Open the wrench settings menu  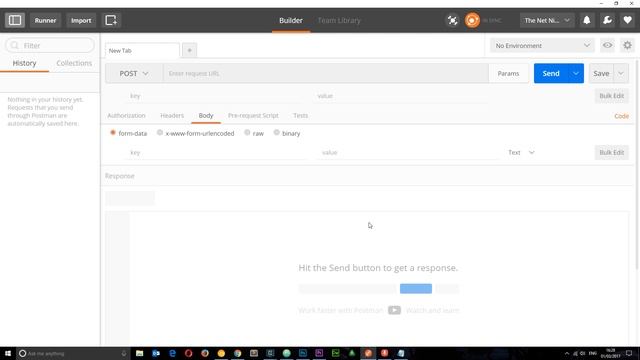607,20
